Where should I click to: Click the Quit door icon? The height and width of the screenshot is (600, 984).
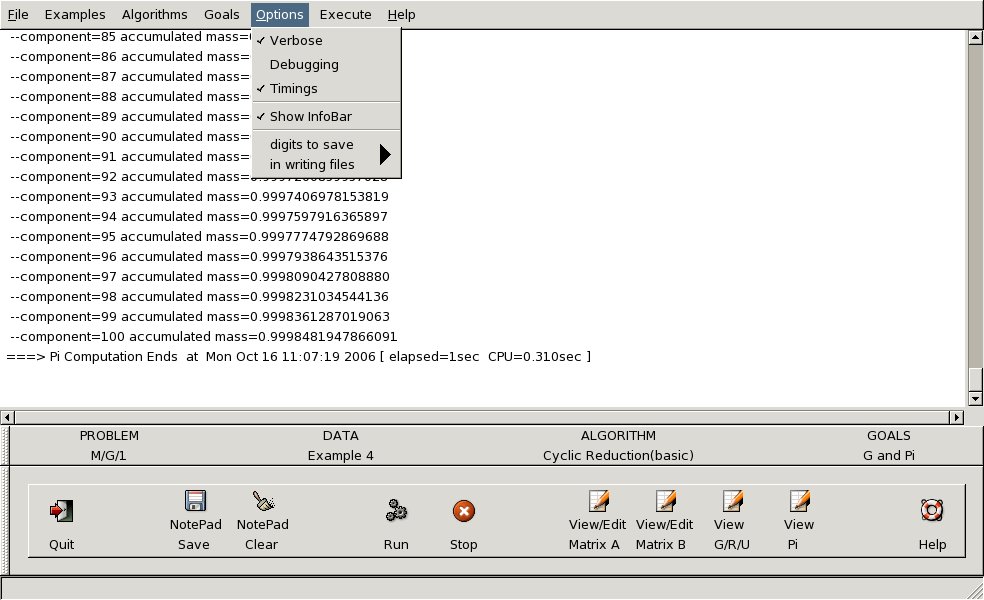(x=62, y=511)
